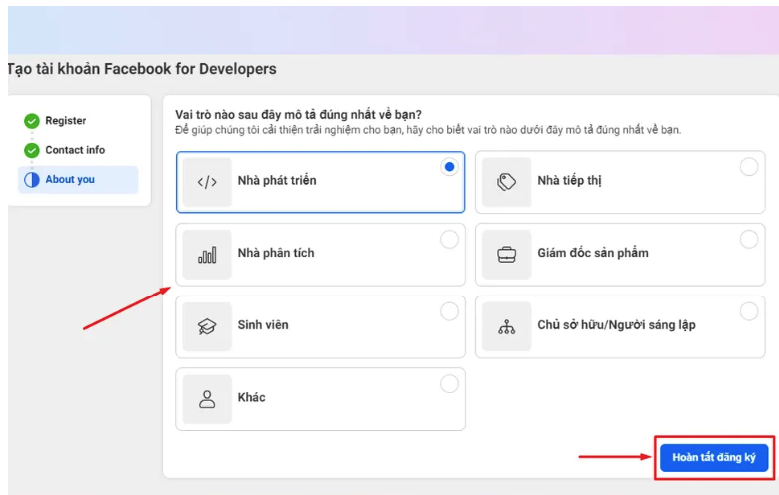Screen dimensions: 779x495
Task: Click the Nhà phát triển label text
Action: coord(277,180)
